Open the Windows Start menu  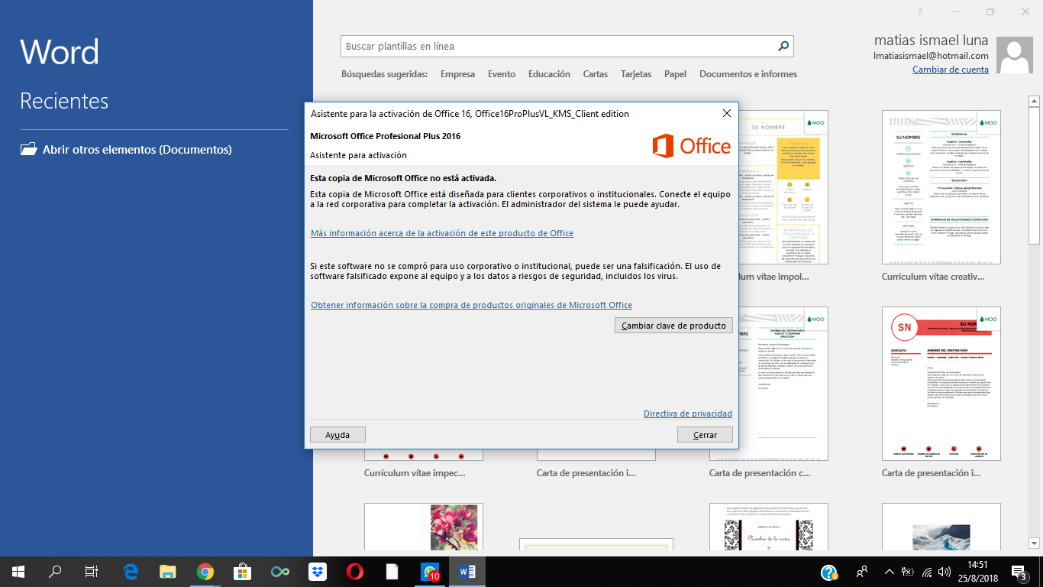coord(18,572)
